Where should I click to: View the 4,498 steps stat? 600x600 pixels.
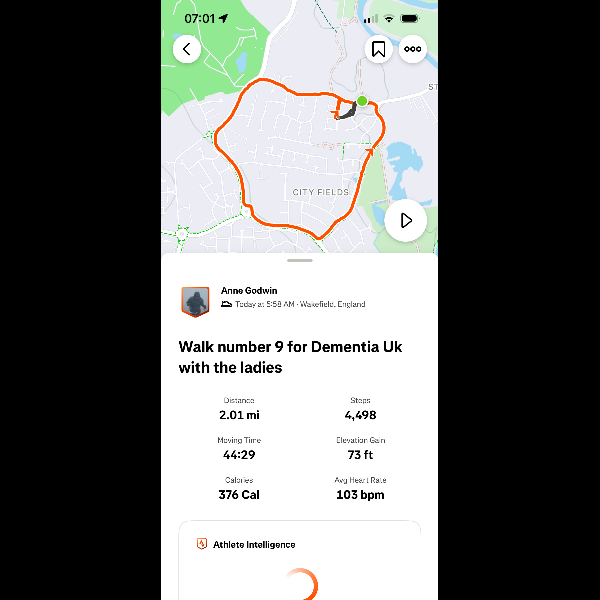tap(360, 414)
